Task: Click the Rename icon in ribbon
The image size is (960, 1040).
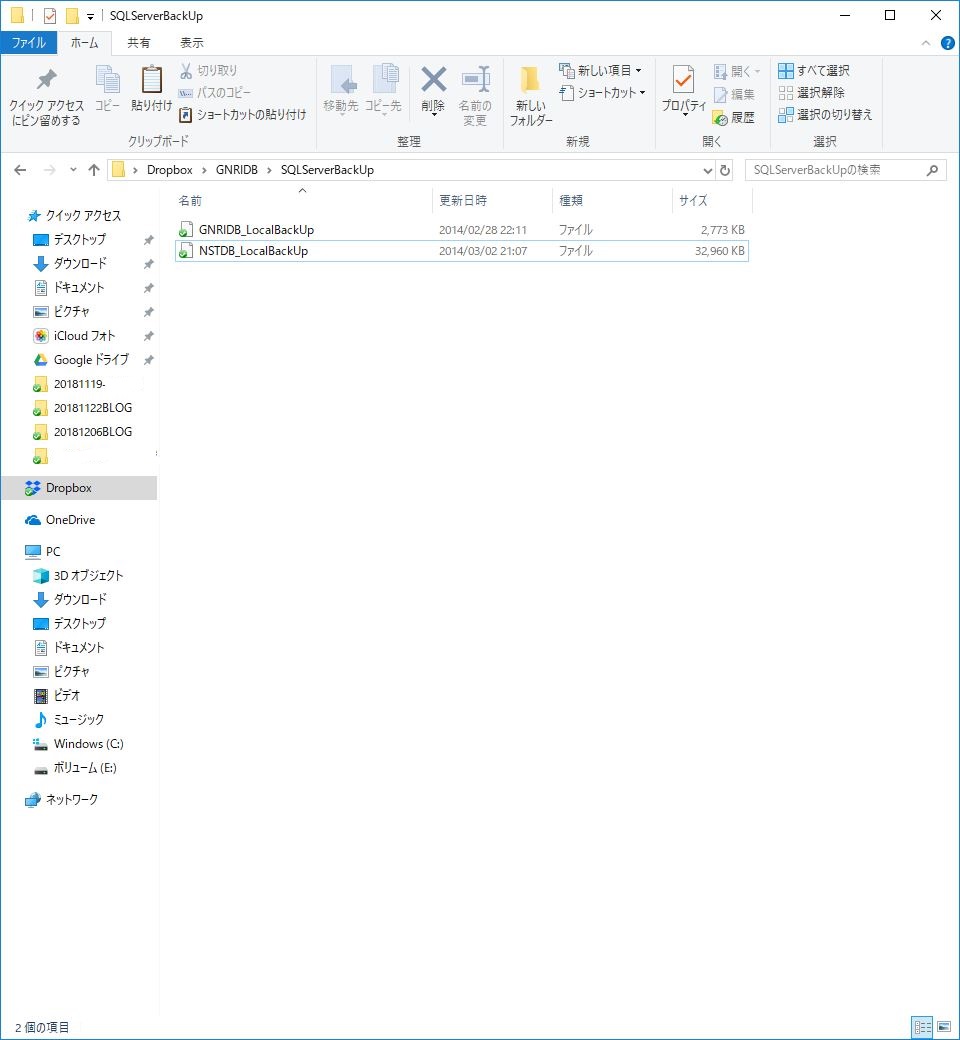Action: click(x=475, y=80)
